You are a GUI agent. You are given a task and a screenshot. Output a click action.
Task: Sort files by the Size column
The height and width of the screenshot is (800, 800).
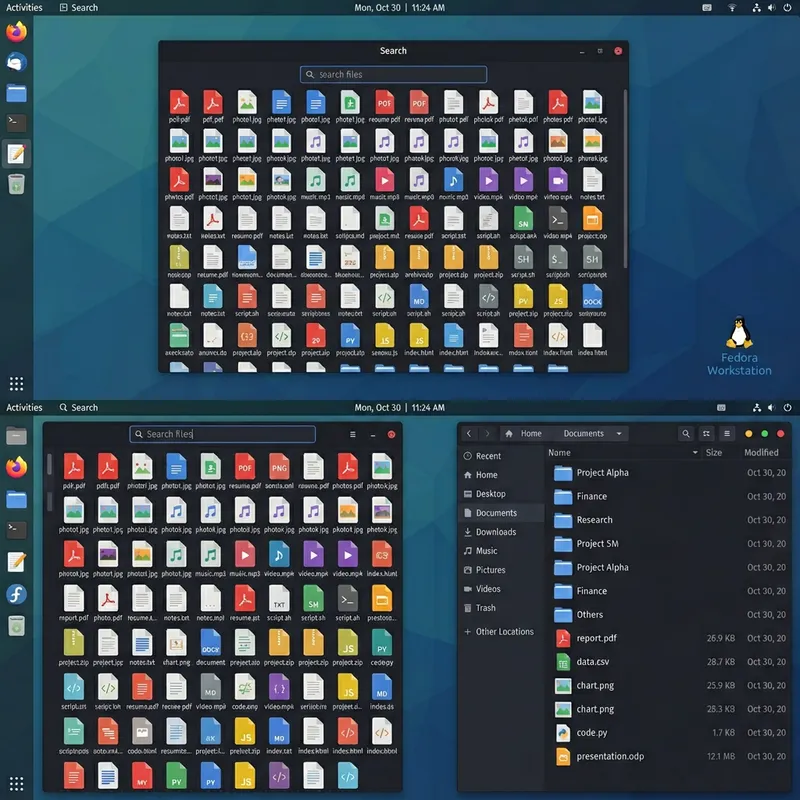click(x=714, y=453)
